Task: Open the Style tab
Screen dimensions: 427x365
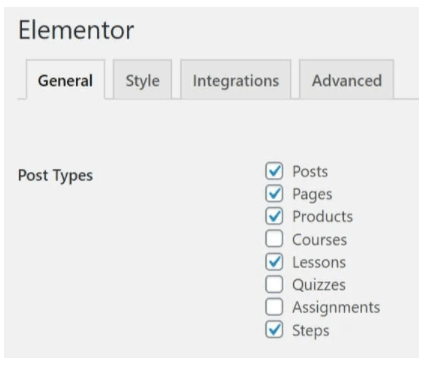Action: click(142, 80)
